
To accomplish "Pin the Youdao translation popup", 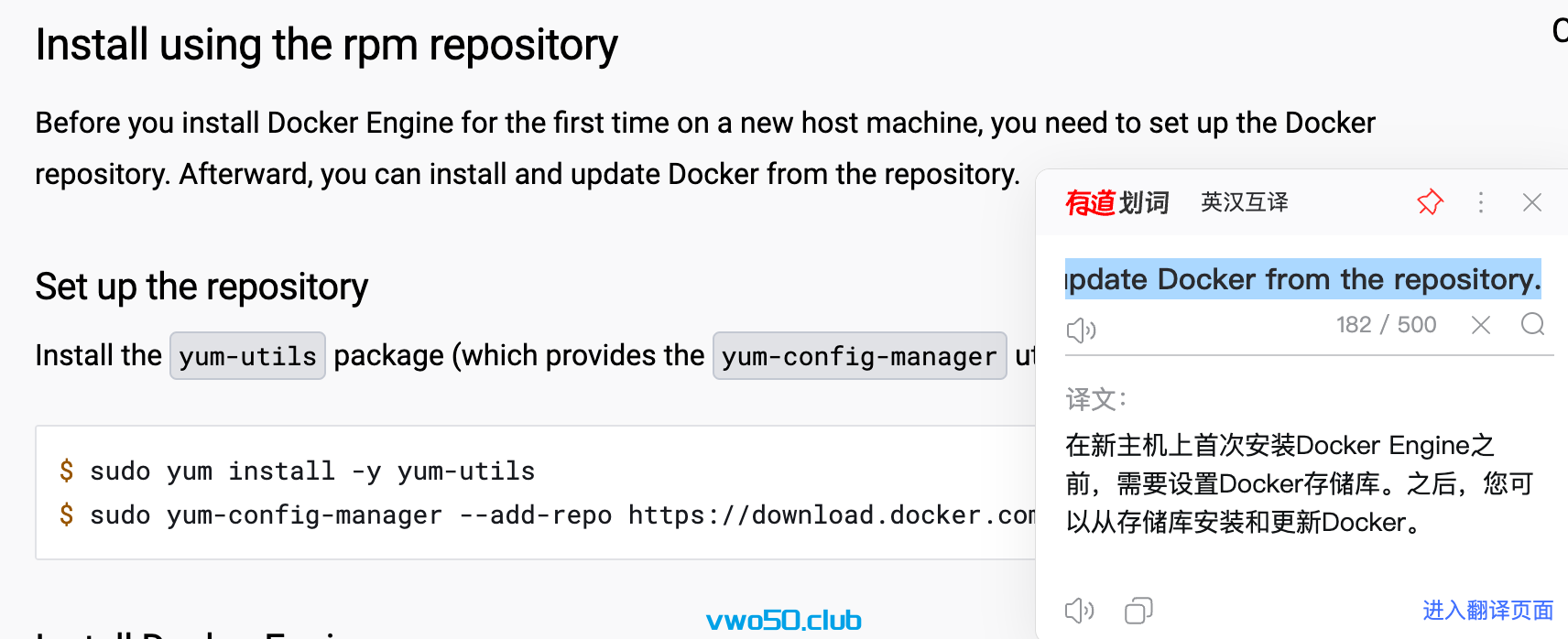I will pyautogui.click(x=1430, y=202).
